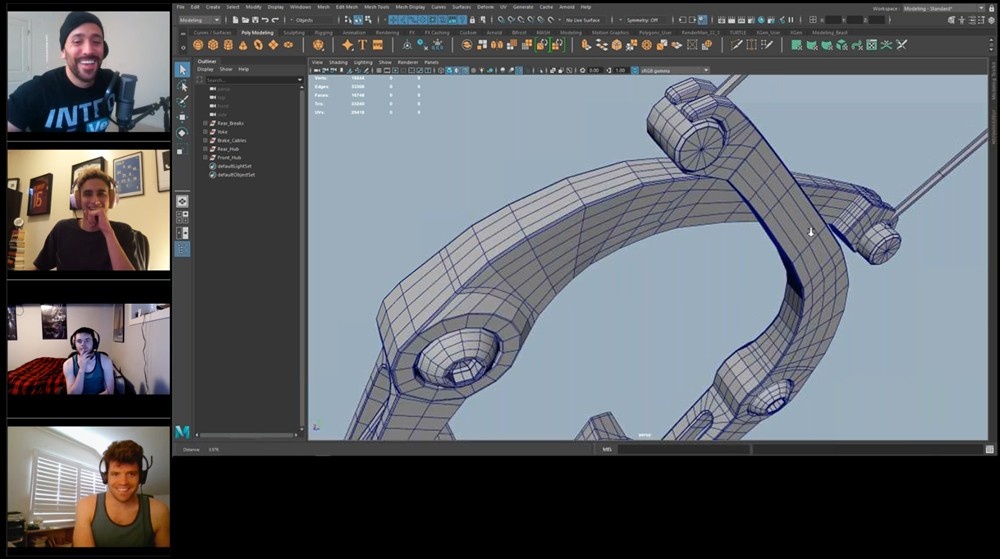Viewport: 1000px width, 559px height.
Task: Choose the Rotate tool in toolbox
Action: pyautogui.click(x=182, y=133)
